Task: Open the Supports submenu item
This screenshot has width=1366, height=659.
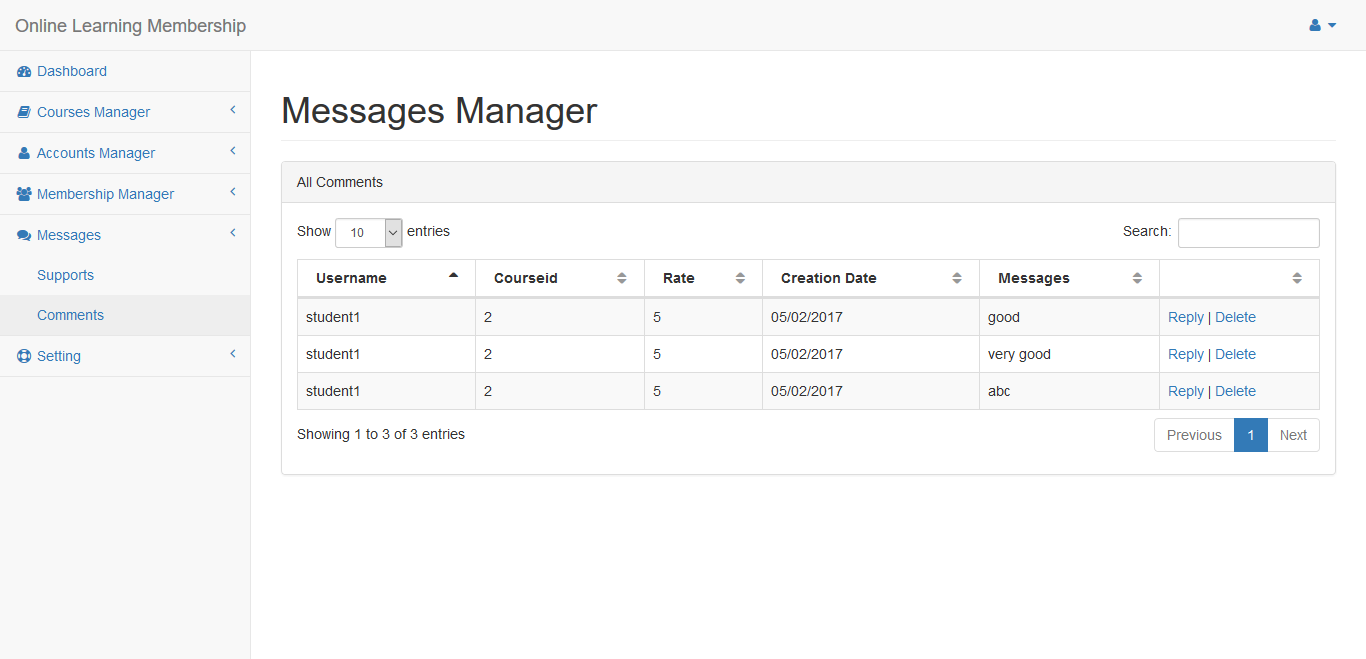Action: pyautogui.click(x=65, y=275)
